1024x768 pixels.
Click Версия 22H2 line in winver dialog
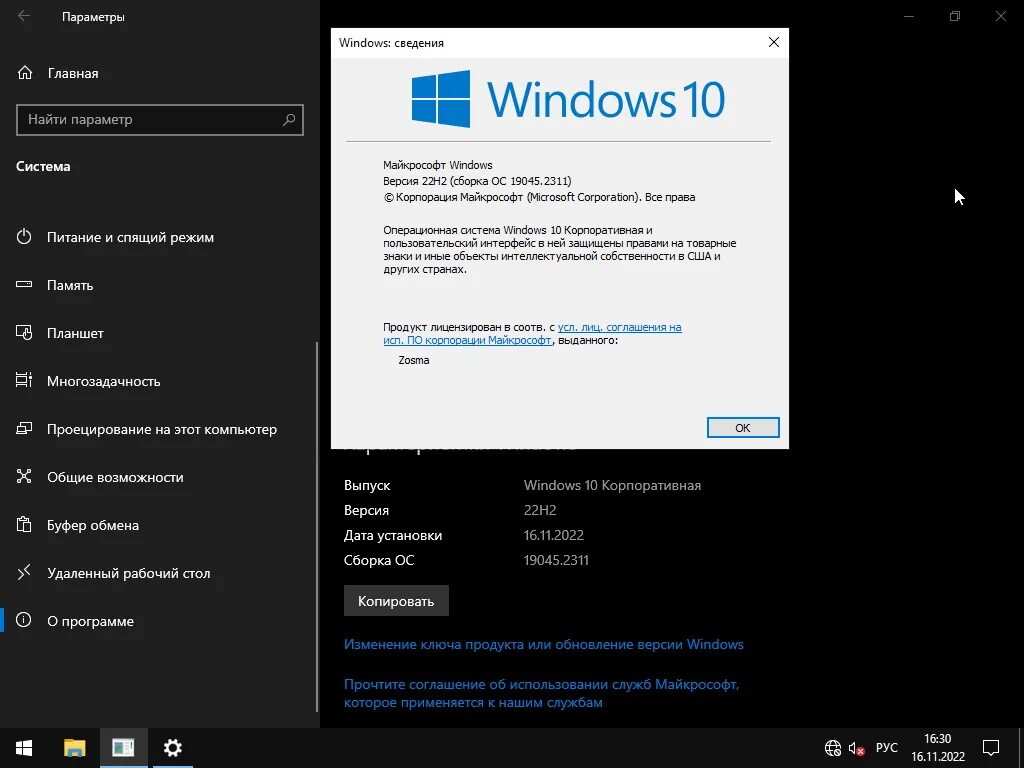click(x=477, y=181)
